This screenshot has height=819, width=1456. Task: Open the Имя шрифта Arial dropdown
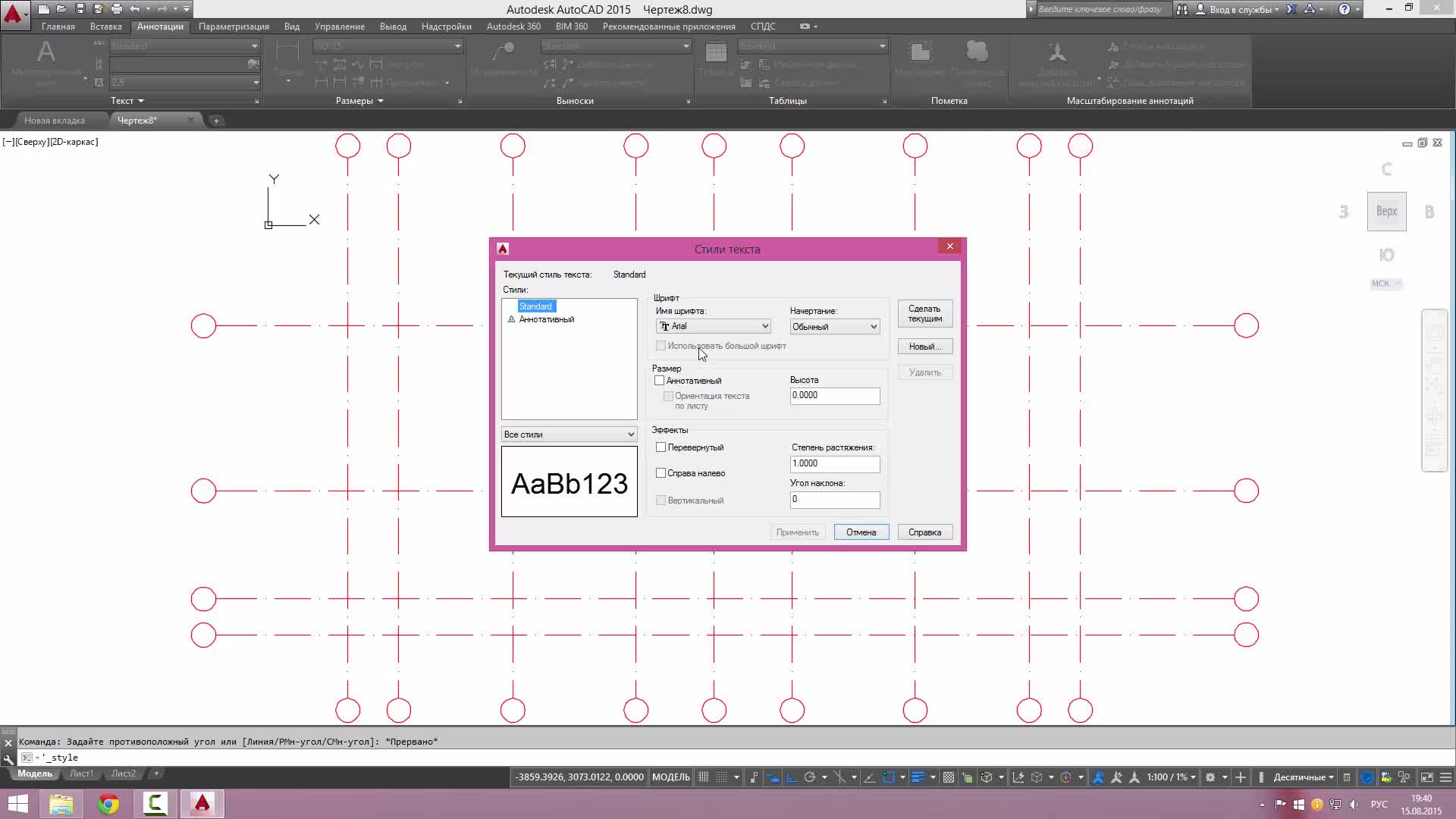click(x=713, y=326)
